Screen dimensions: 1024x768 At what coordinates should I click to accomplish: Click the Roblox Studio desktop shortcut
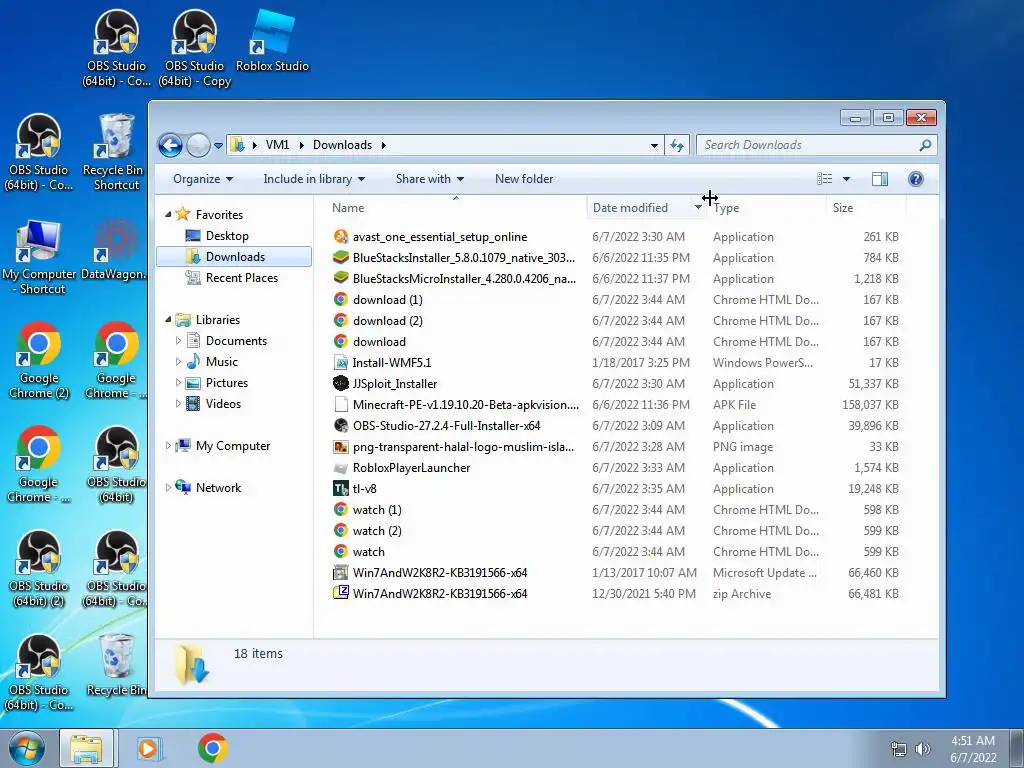(272, 41)
